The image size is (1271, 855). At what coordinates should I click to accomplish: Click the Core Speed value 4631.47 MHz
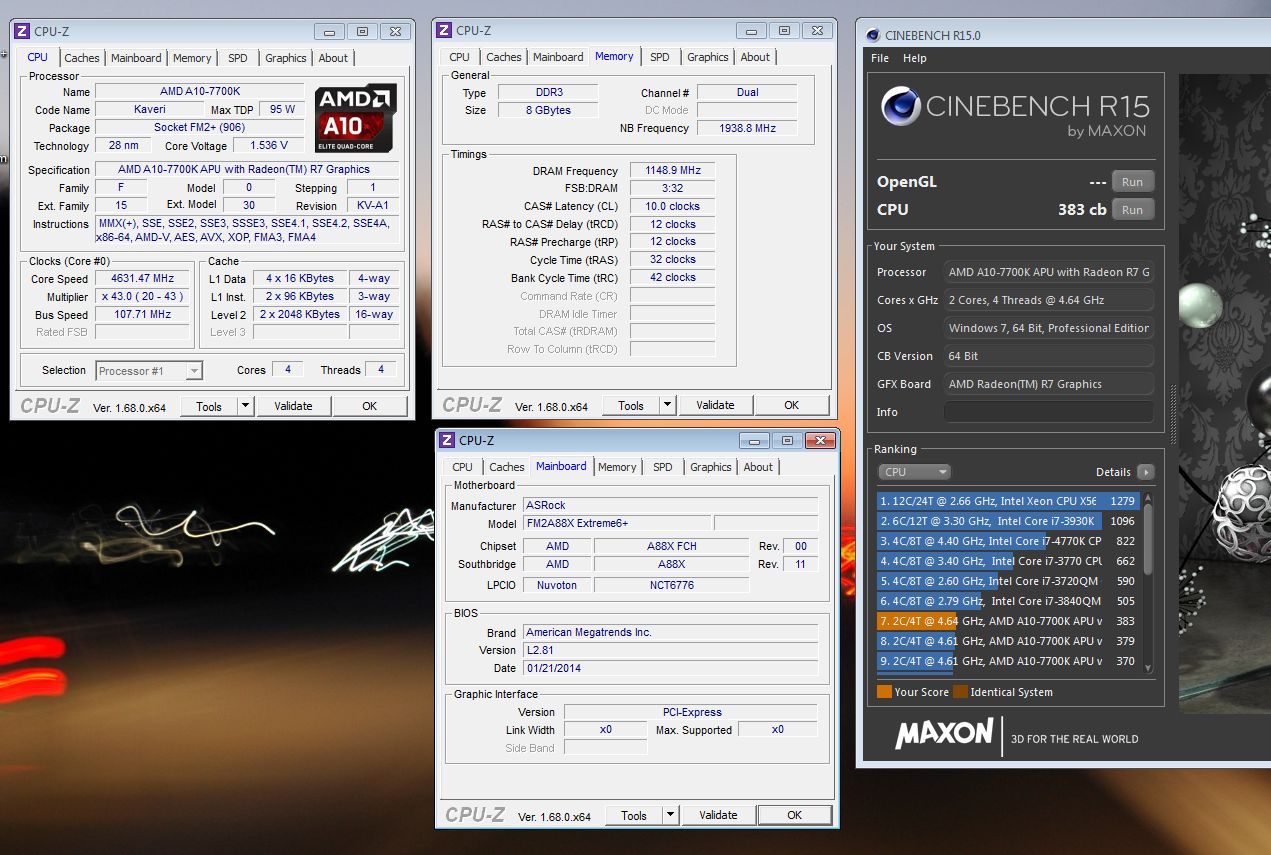pos(143,279)
